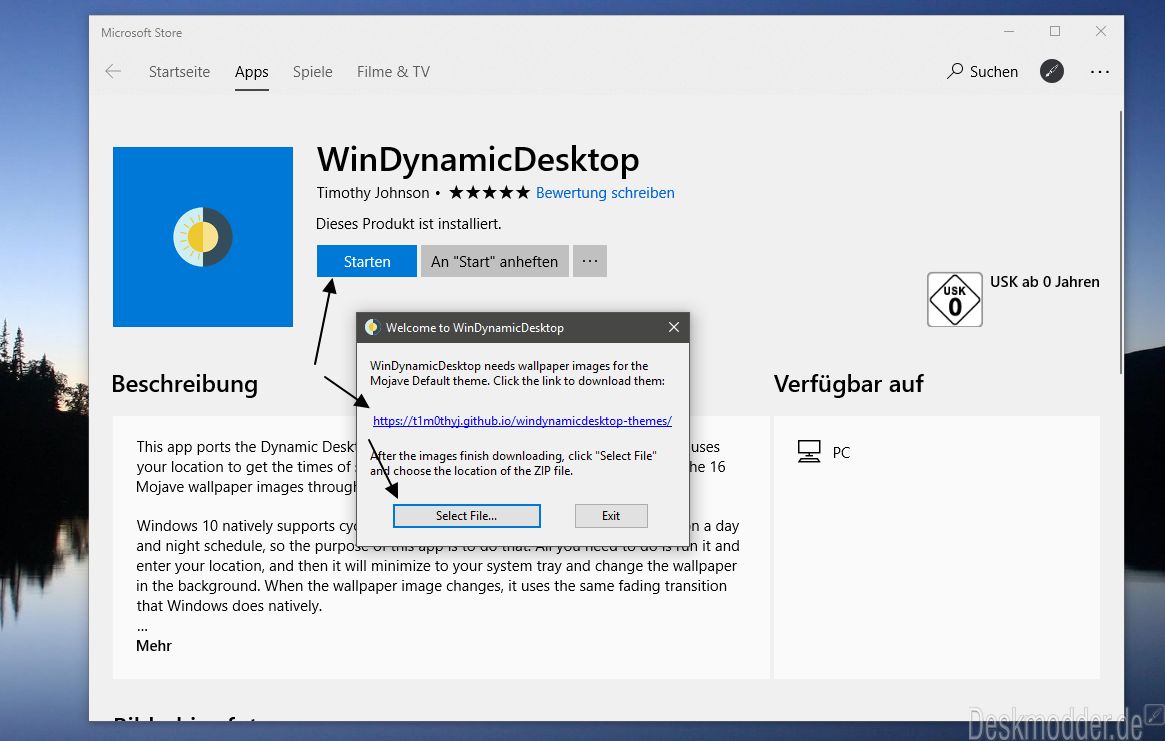The height and width of the screenshot is (741, 1165).
Task: Switch to the Spiele tab
Action: tap(313, 72)
